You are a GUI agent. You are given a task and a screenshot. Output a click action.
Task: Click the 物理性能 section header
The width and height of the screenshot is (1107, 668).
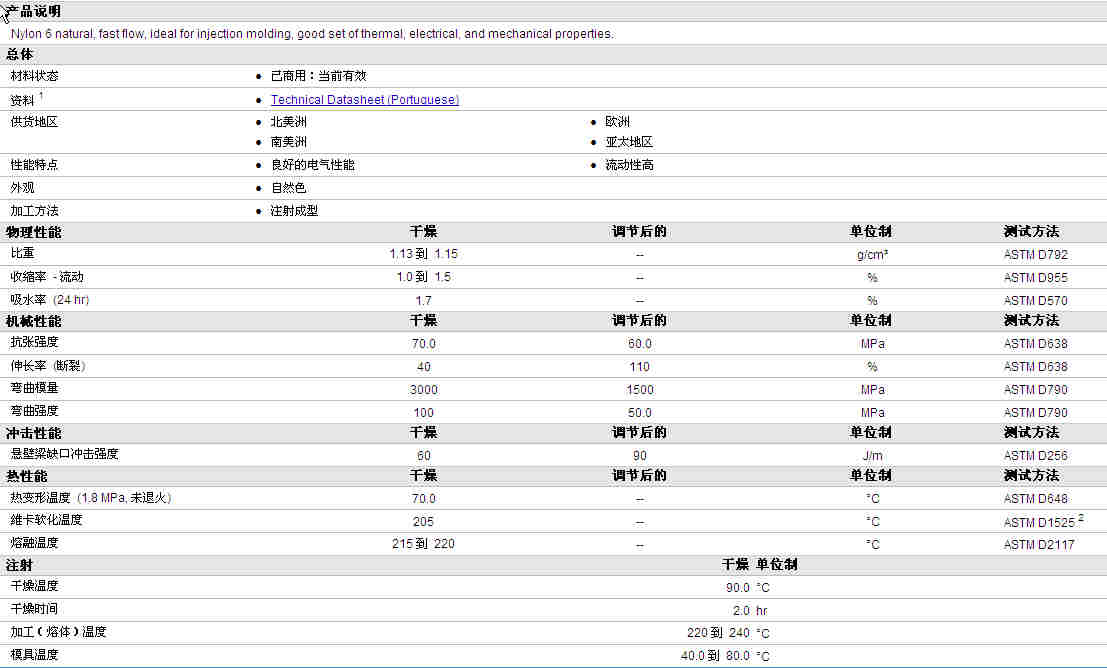click(x=33, y=232)
